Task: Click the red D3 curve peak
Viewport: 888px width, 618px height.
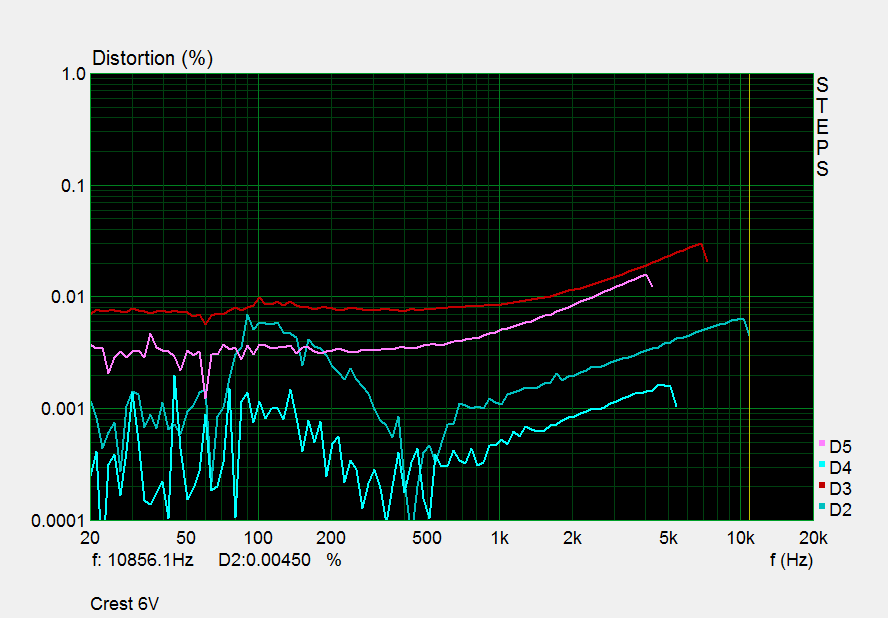Action: 702,244
